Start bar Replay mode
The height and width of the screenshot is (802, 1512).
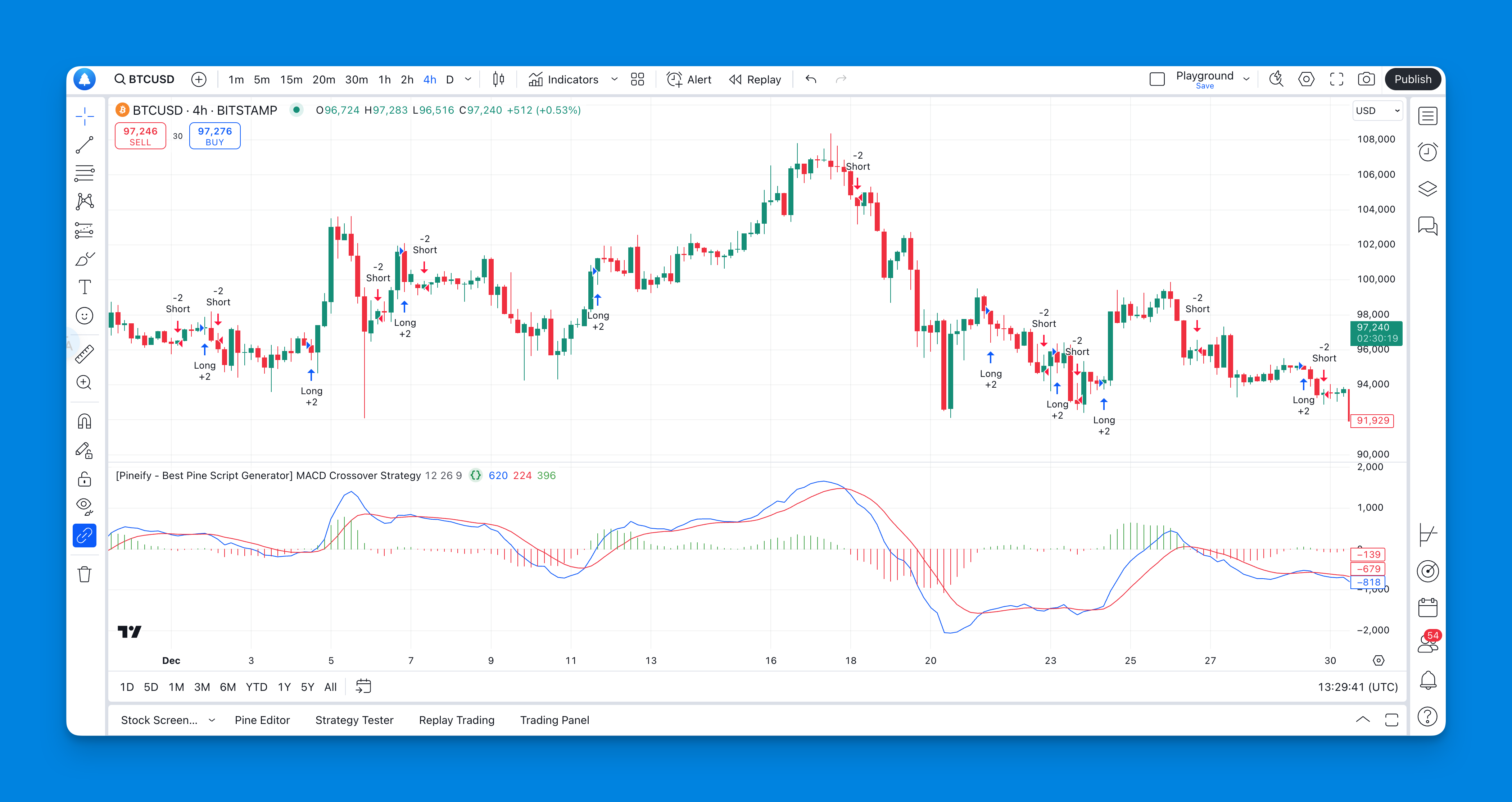(755, 79)
